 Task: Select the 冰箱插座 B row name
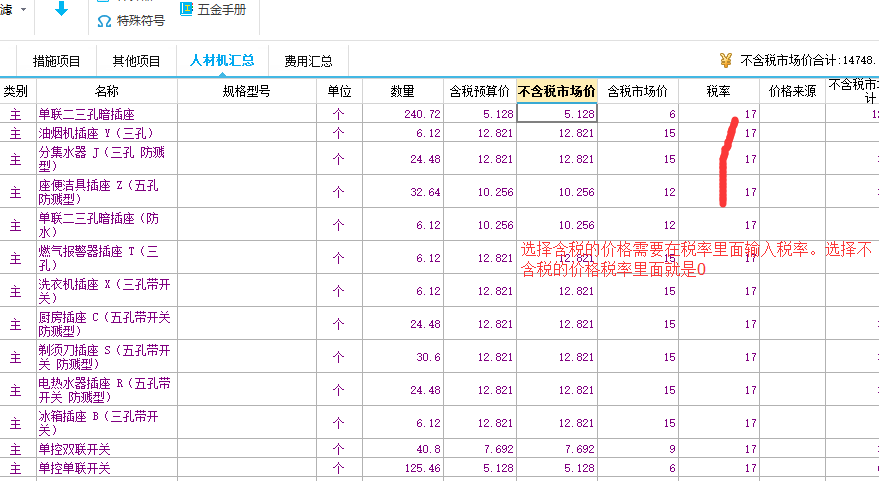[107, 423]
